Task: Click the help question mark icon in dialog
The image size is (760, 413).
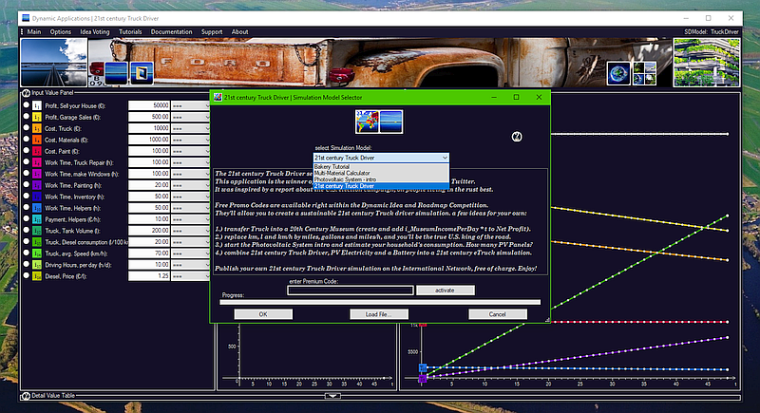Action: (x=517, y=136)
